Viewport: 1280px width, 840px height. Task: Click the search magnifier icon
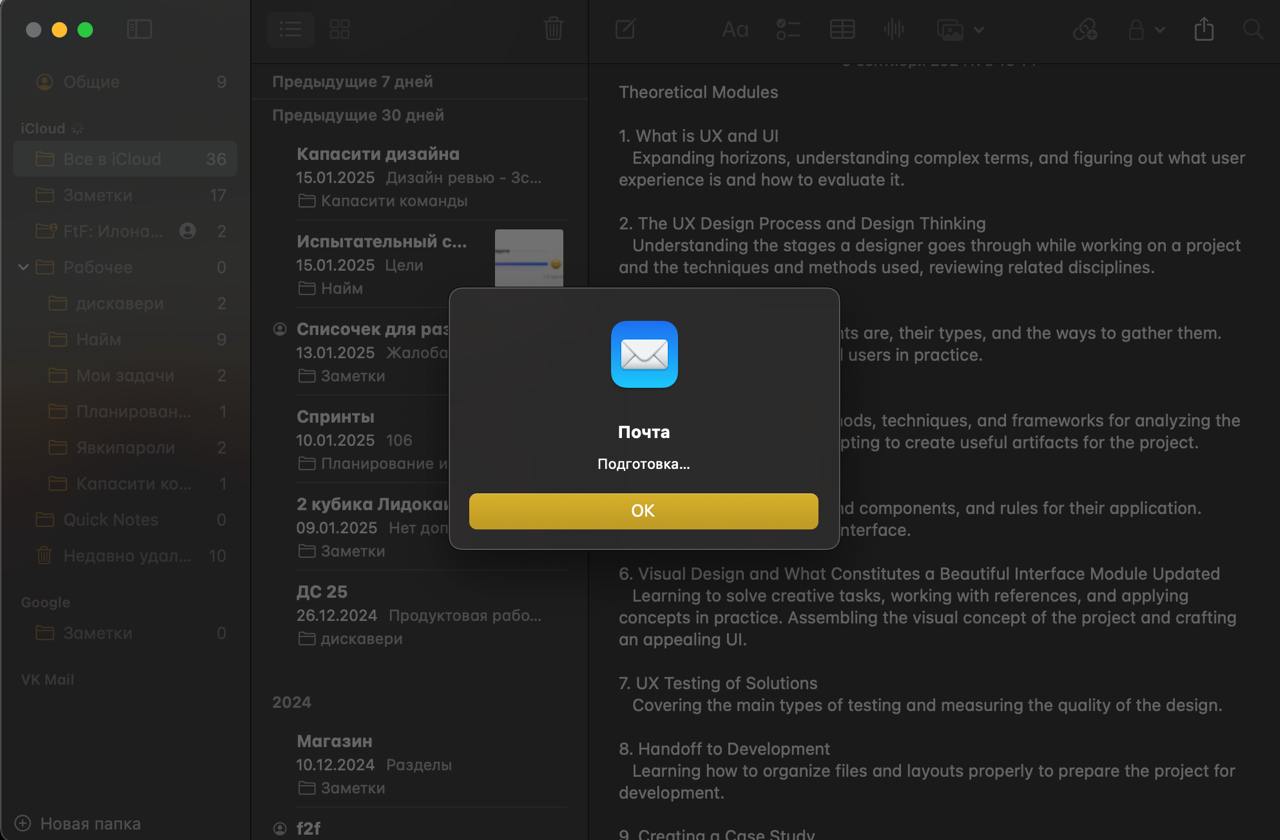1252,30
